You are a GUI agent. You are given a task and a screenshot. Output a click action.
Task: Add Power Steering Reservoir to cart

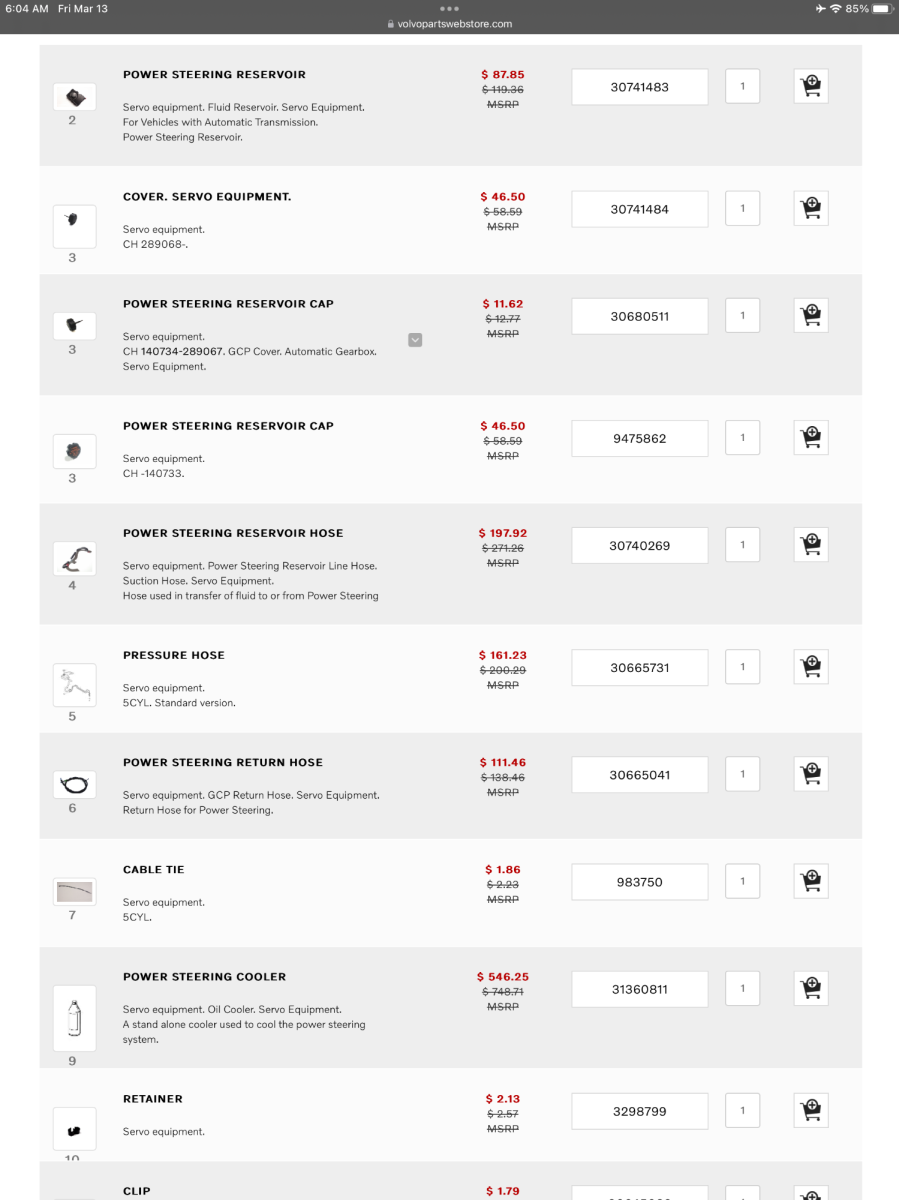(x=811, y=86)
